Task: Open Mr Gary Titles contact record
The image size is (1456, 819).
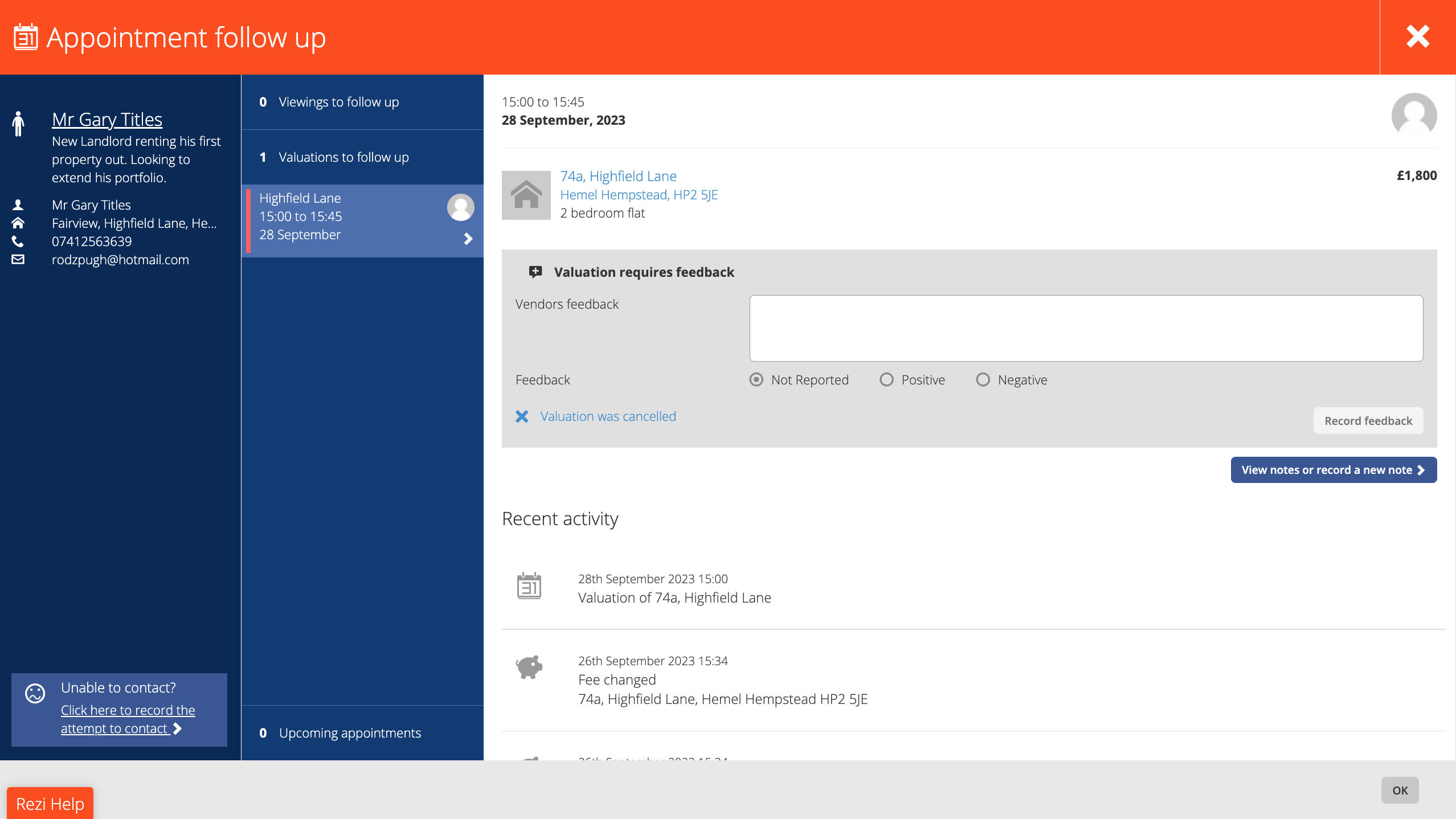Action: point(107,119)
